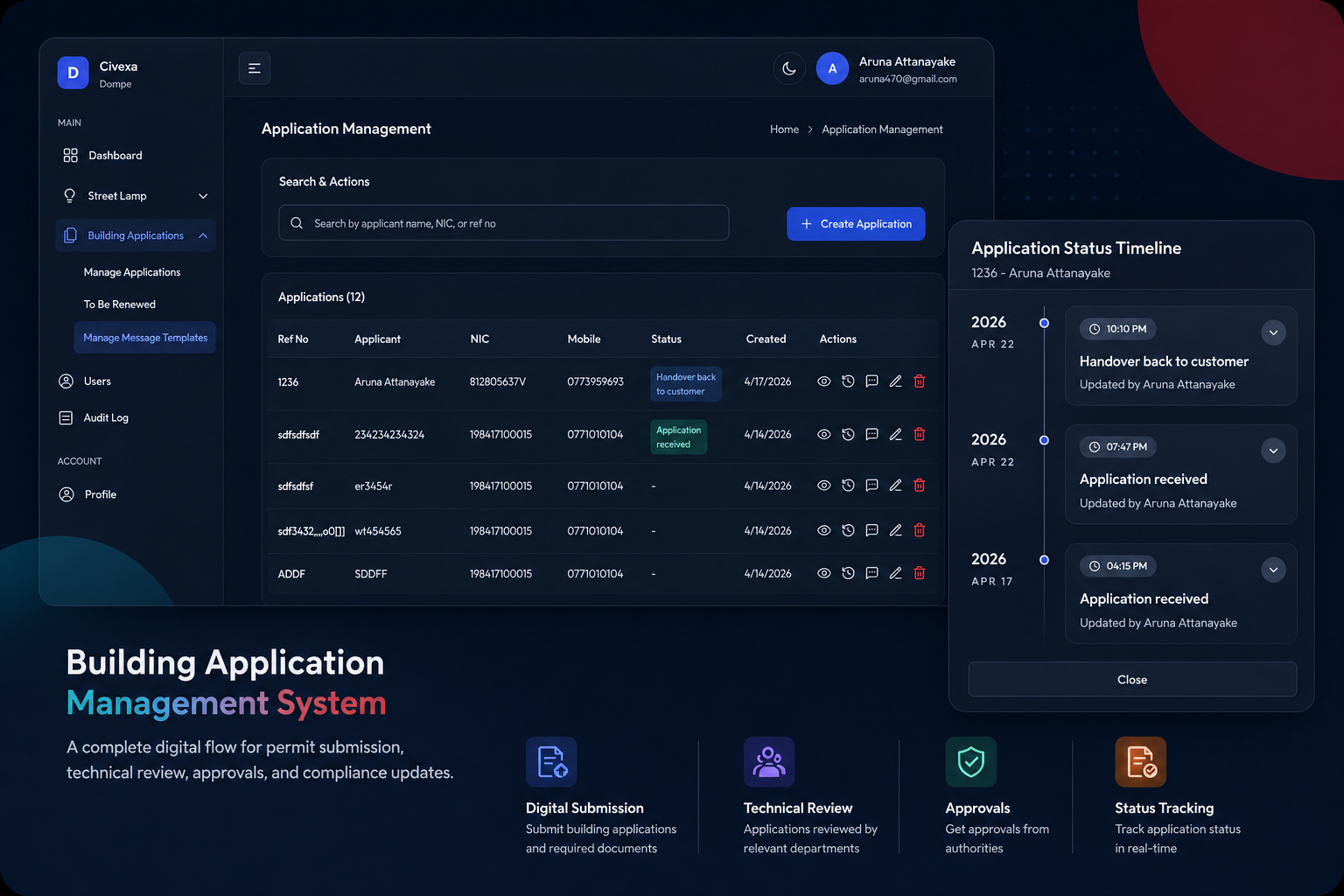The image size is (1344, 896).
Task: Delete the ADDF application
Action: [920, 573]
